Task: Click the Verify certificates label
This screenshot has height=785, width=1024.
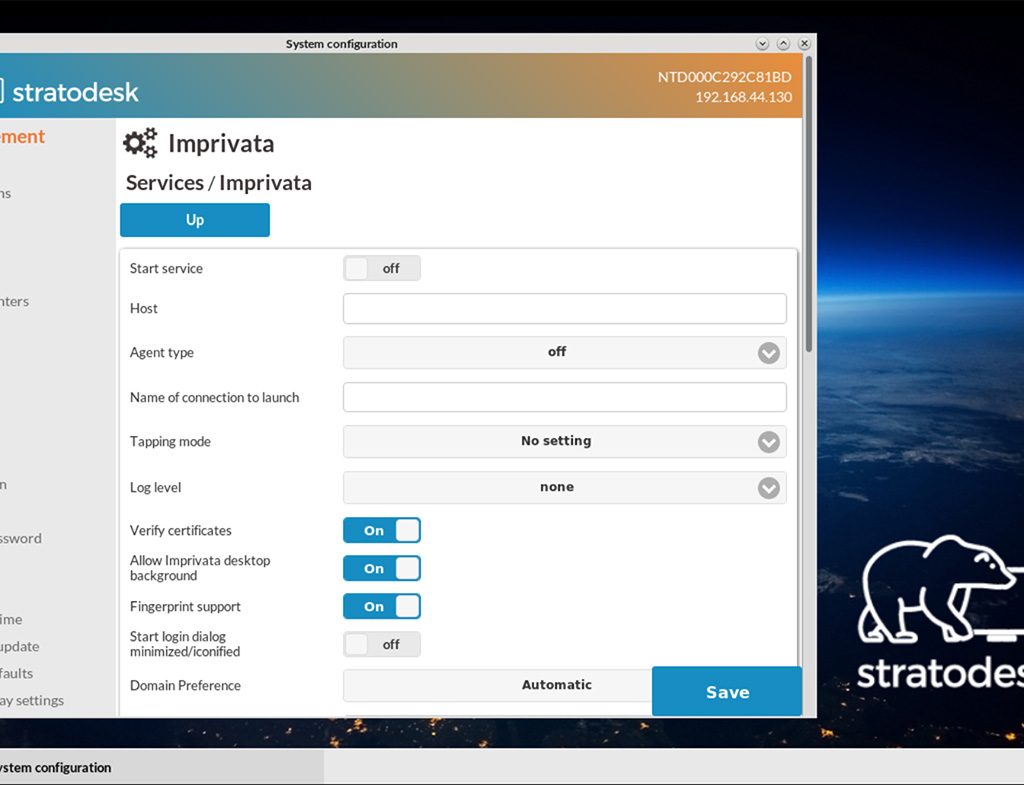Action: pos(181,530)
